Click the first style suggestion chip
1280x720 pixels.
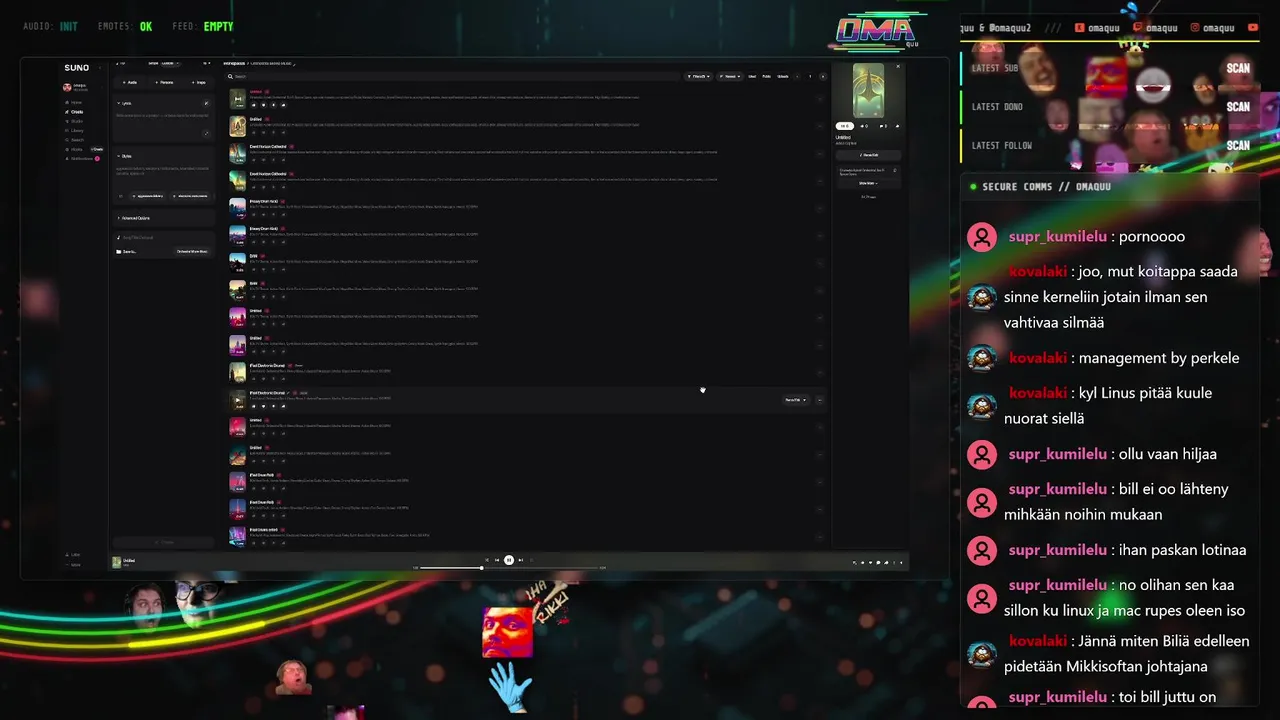coord(148,196)
